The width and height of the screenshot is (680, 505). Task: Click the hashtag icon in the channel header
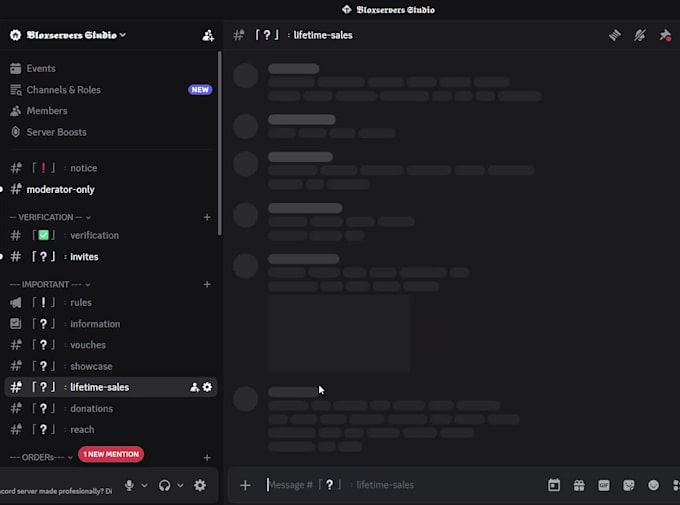(x=239, y=35)
